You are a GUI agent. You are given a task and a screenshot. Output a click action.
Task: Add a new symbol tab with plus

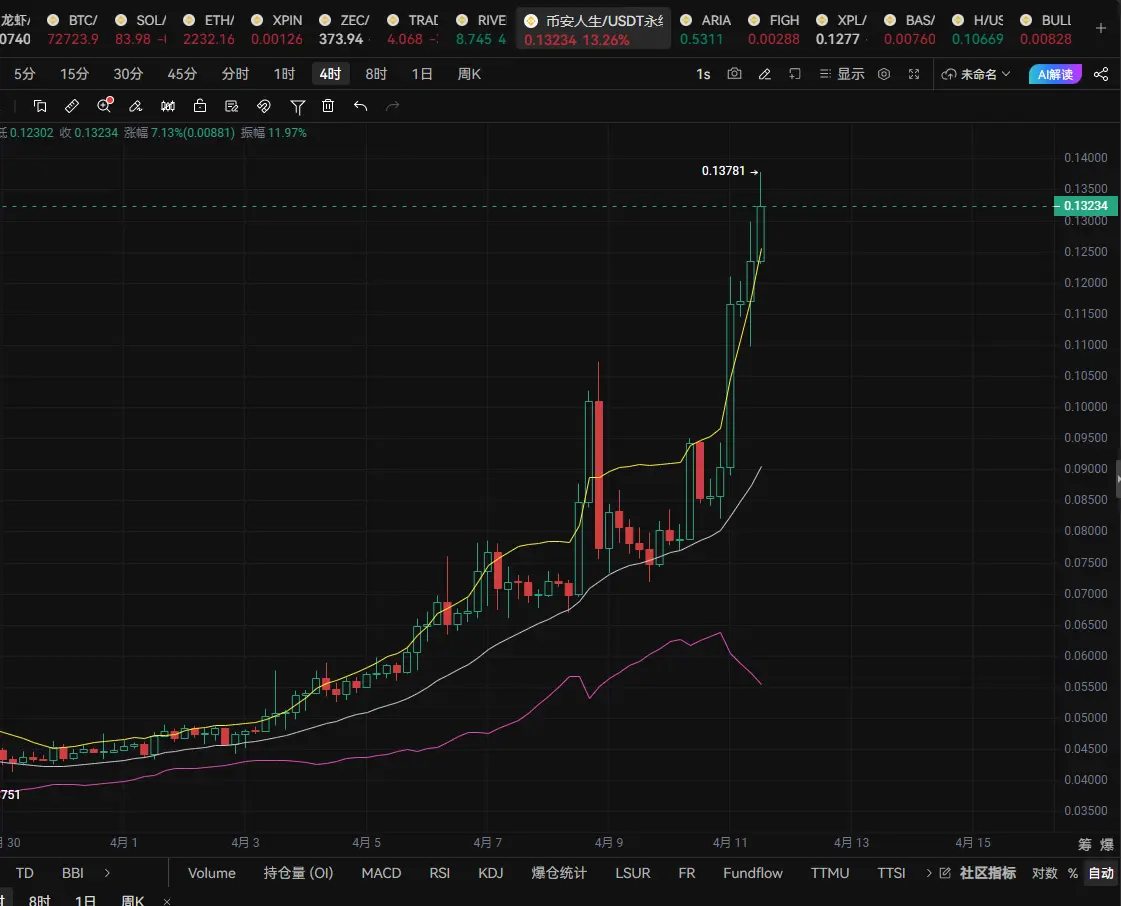[1101, 28]
